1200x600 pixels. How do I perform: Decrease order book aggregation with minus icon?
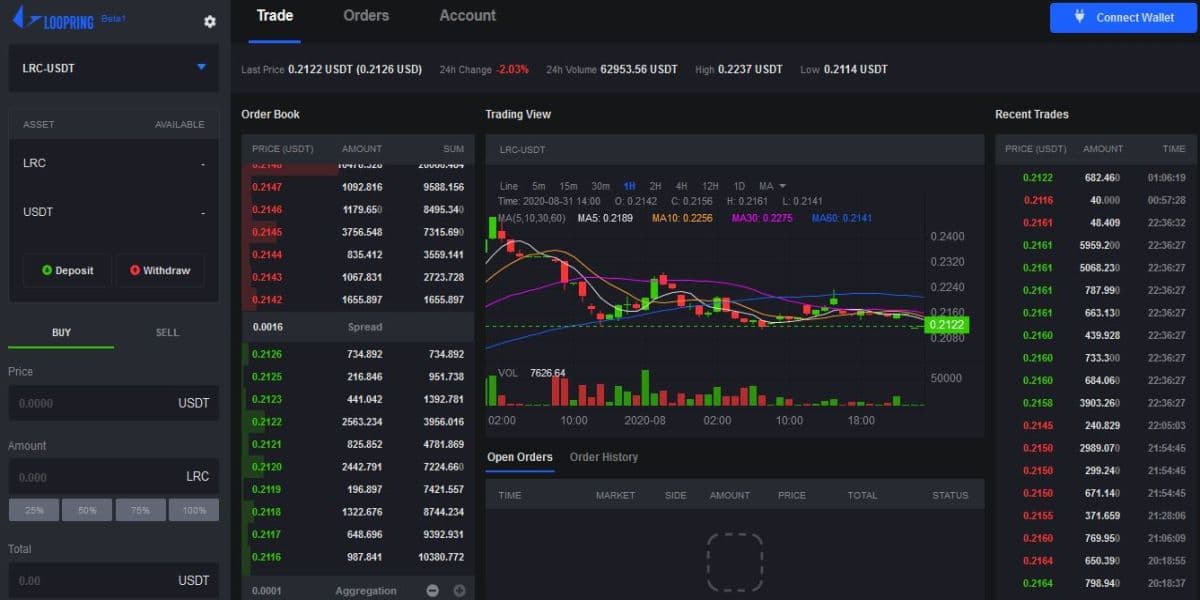(432, 590)
